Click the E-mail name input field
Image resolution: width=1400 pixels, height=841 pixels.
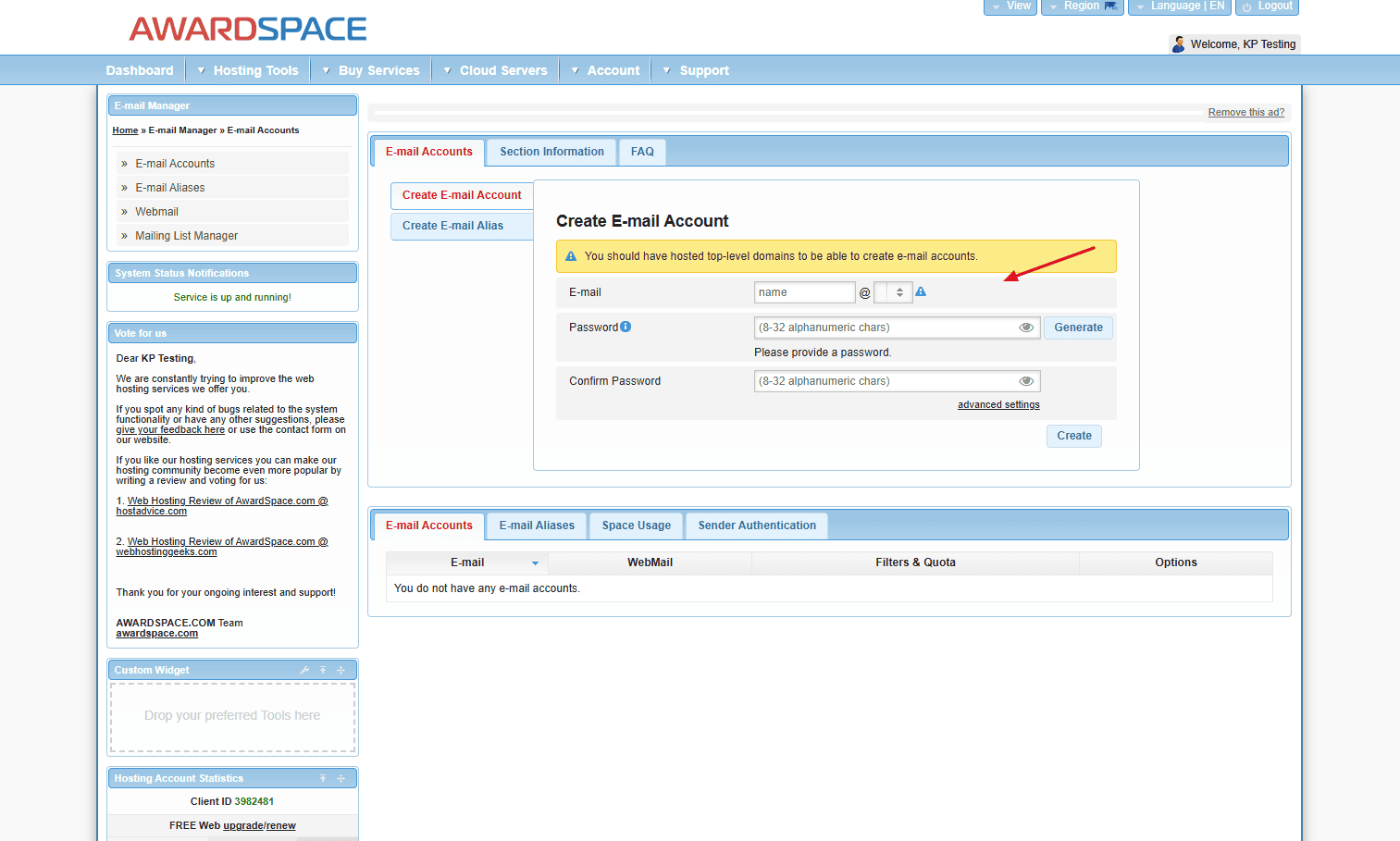point(803,292)
